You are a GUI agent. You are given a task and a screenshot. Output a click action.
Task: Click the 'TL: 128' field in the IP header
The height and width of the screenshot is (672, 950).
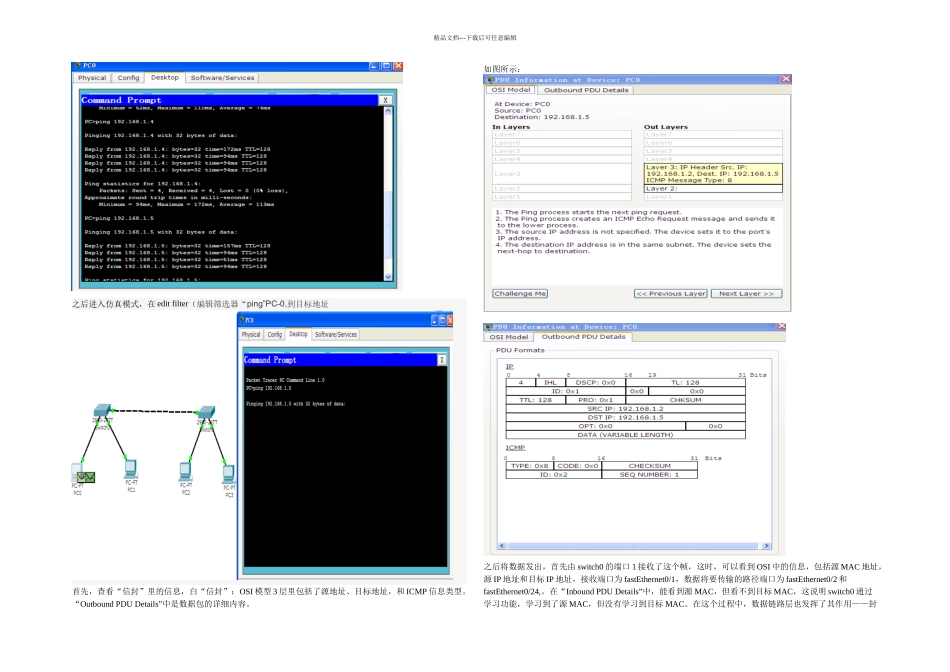coord(685,382)
